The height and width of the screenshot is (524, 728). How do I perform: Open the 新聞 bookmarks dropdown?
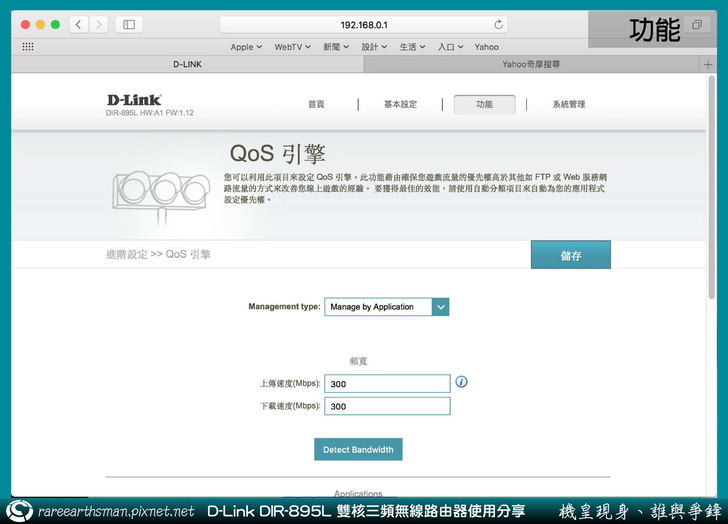(x=336, y=47)
